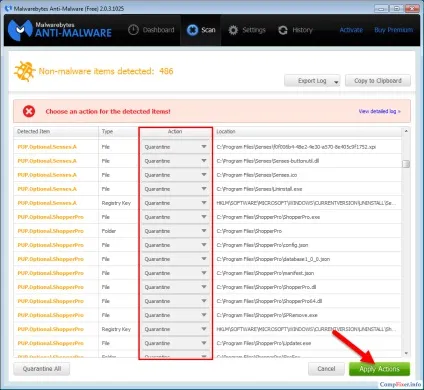424x390 pixels.
Task: Click the location path ending ShopperPro64.dll
Action: pos(269,301)
